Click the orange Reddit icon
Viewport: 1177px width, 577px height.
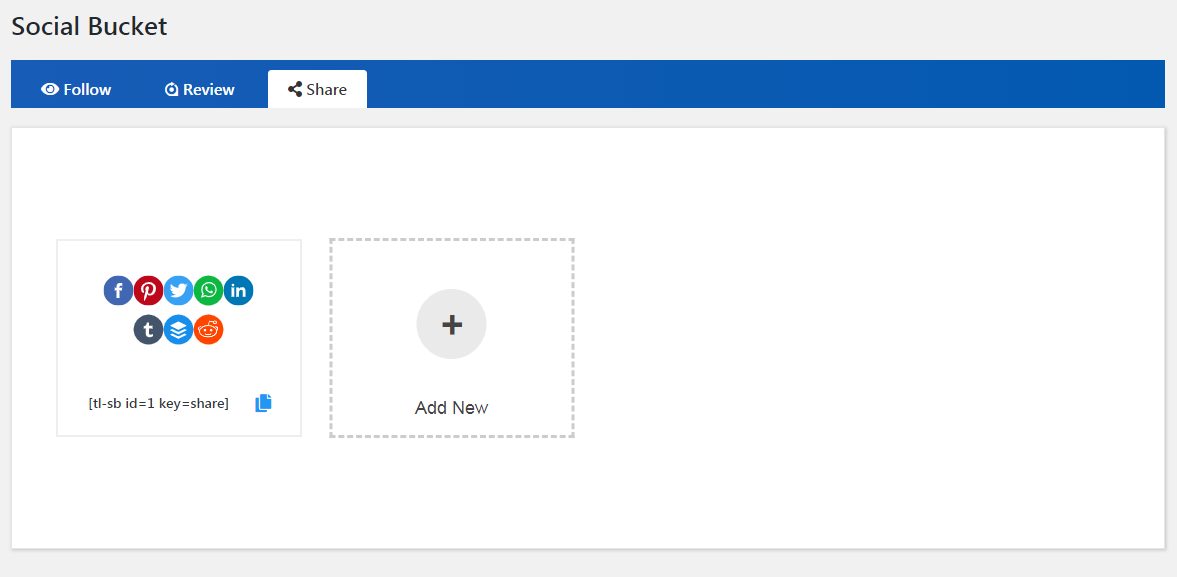[208, 329]
